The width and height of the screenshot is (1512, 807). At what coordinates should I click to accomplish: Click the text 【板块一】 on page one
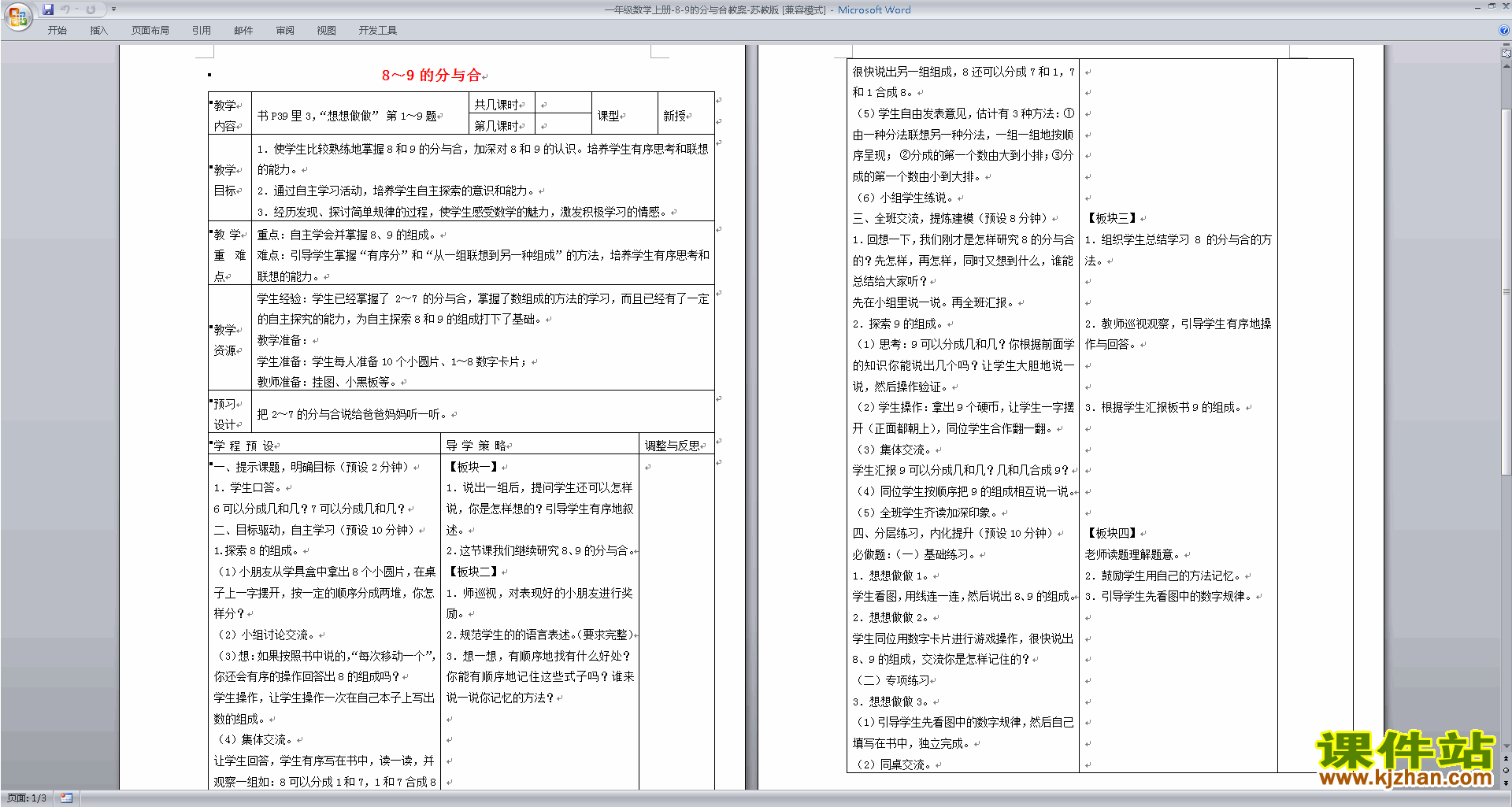(472, 467)
